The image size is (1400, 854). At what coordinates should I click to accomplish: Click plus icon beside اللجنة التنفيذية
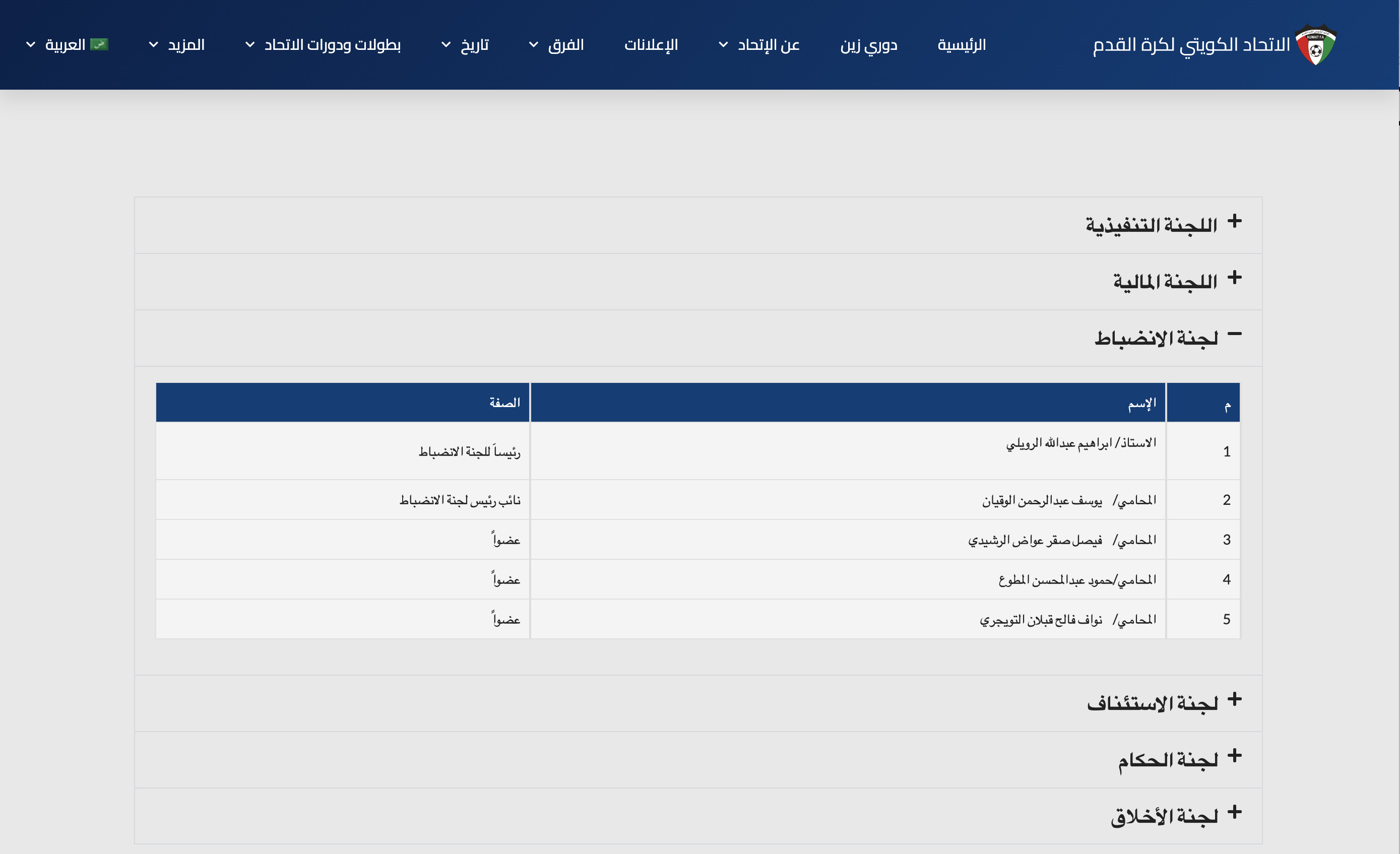[1234, 221]
